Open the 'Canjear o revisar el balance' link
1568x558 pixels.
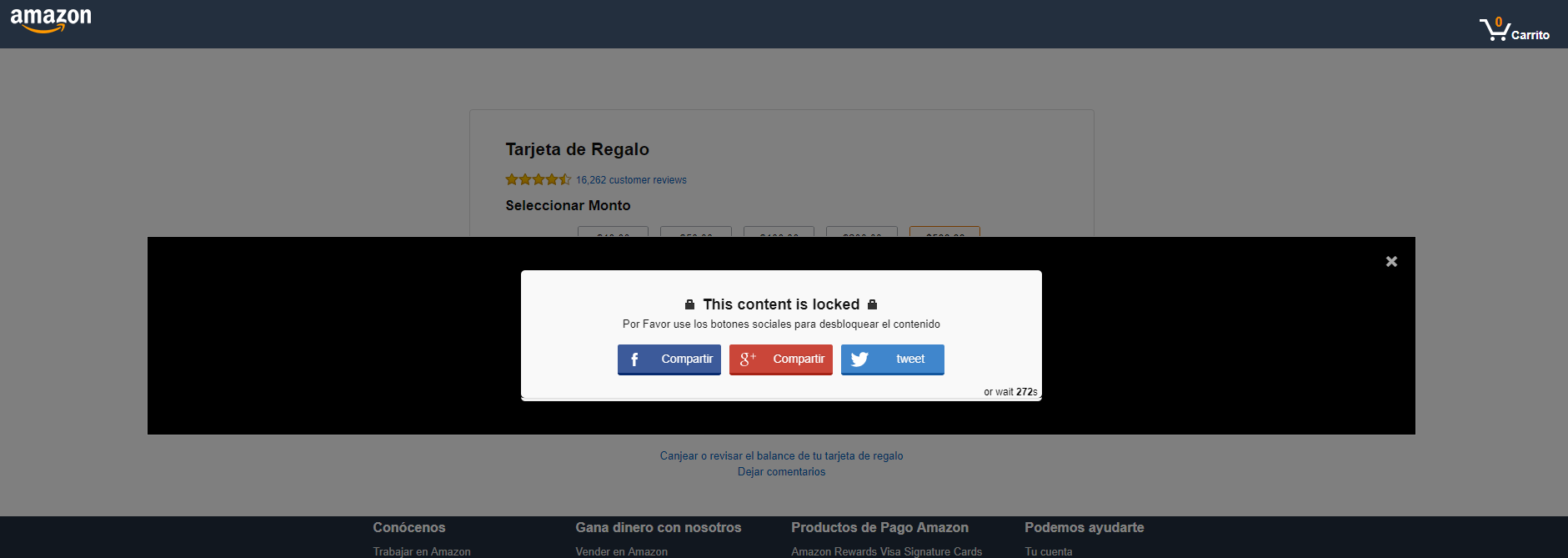tap(782, 456)
